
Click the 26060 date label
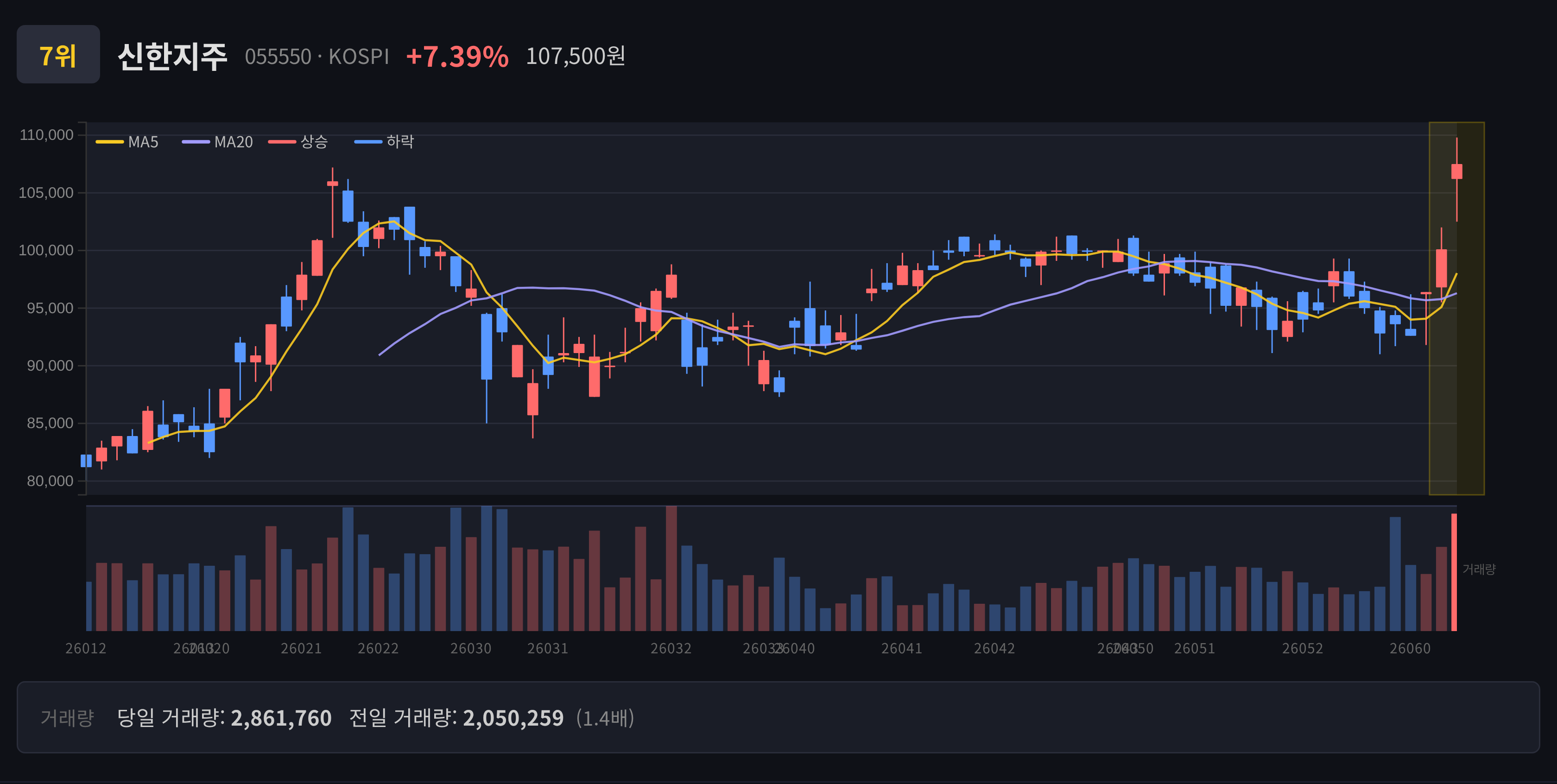[1410, 649]
